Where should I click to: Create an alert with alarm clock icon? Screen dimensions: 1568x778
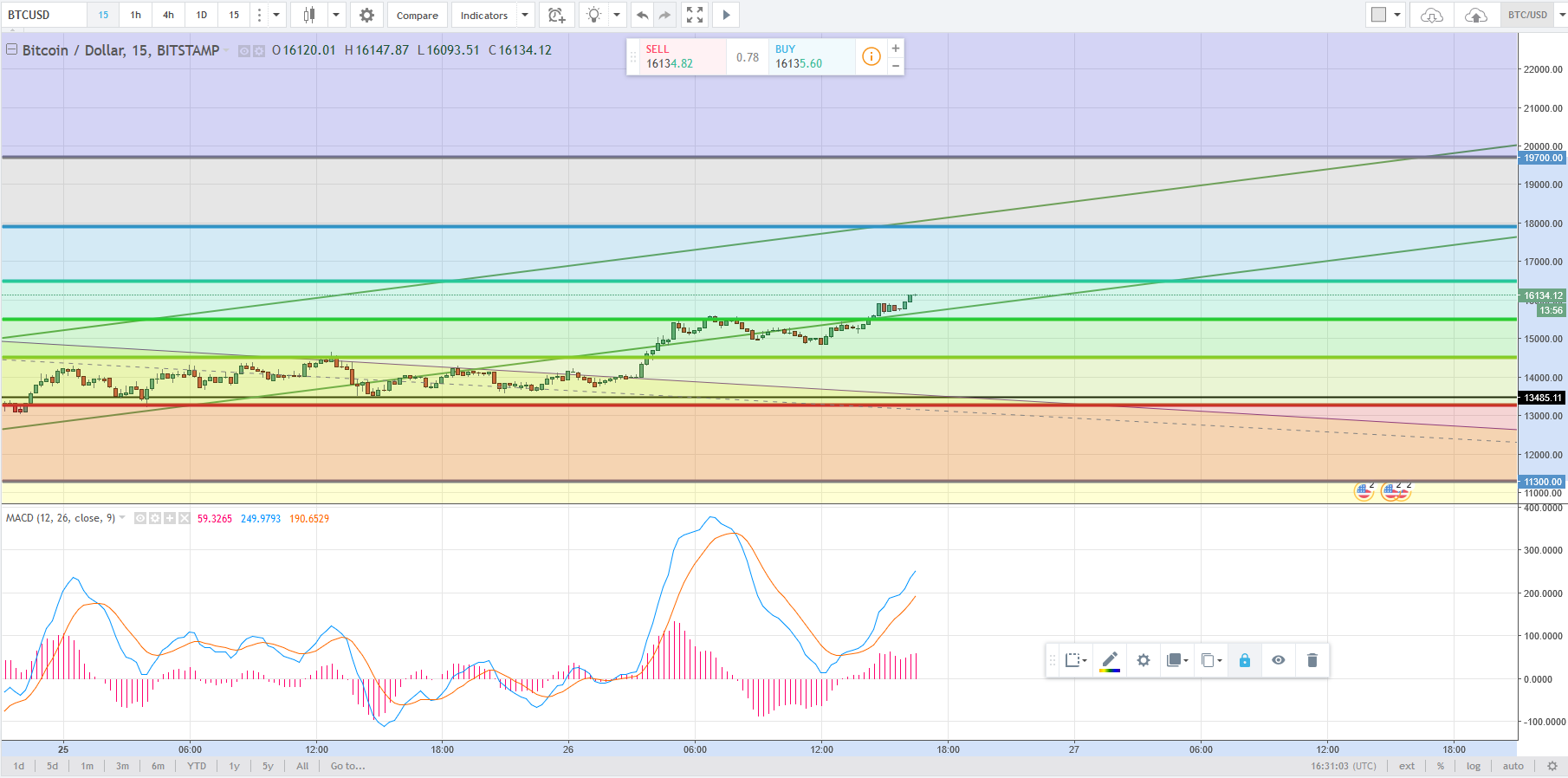(x=556, y=15)
